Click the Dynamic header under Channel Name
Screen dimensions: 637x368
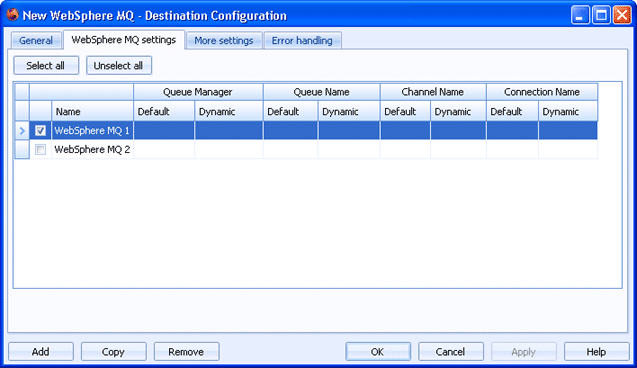(x=458, y=111)
